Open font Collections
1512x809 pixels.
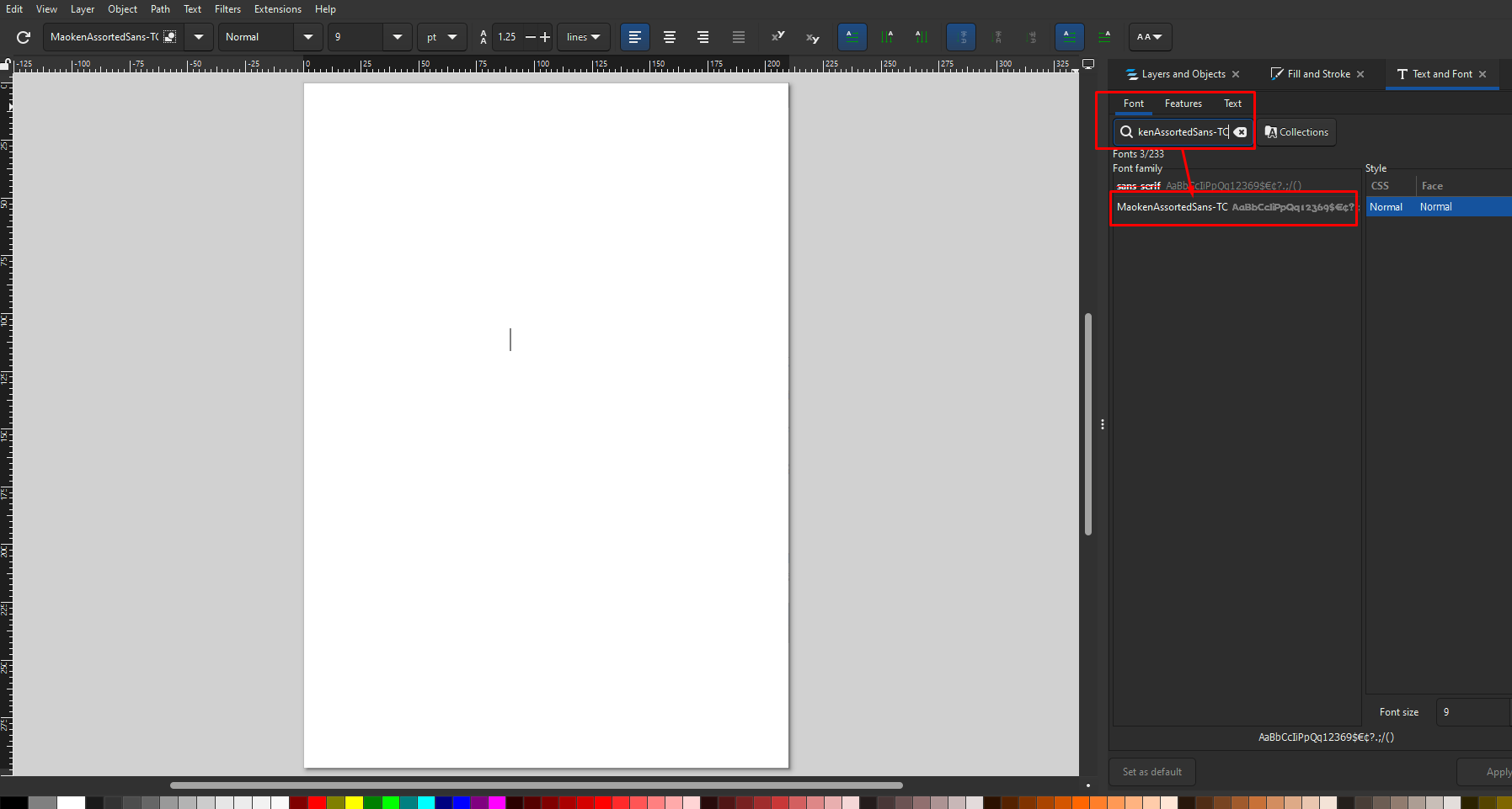pyautogui.click(x=1296, y=132)
